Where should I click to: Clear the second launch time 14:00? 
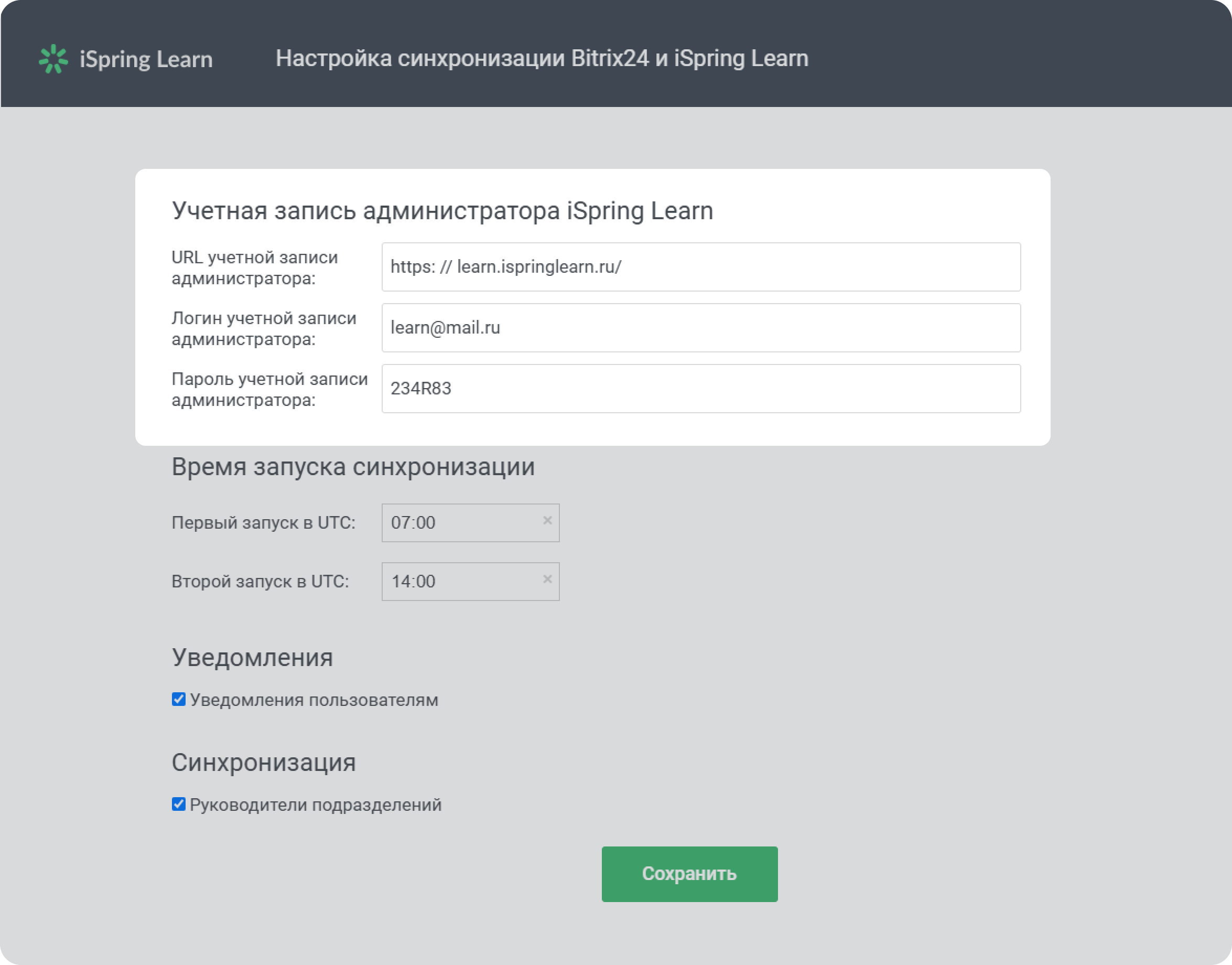click(x=547, y=579)
